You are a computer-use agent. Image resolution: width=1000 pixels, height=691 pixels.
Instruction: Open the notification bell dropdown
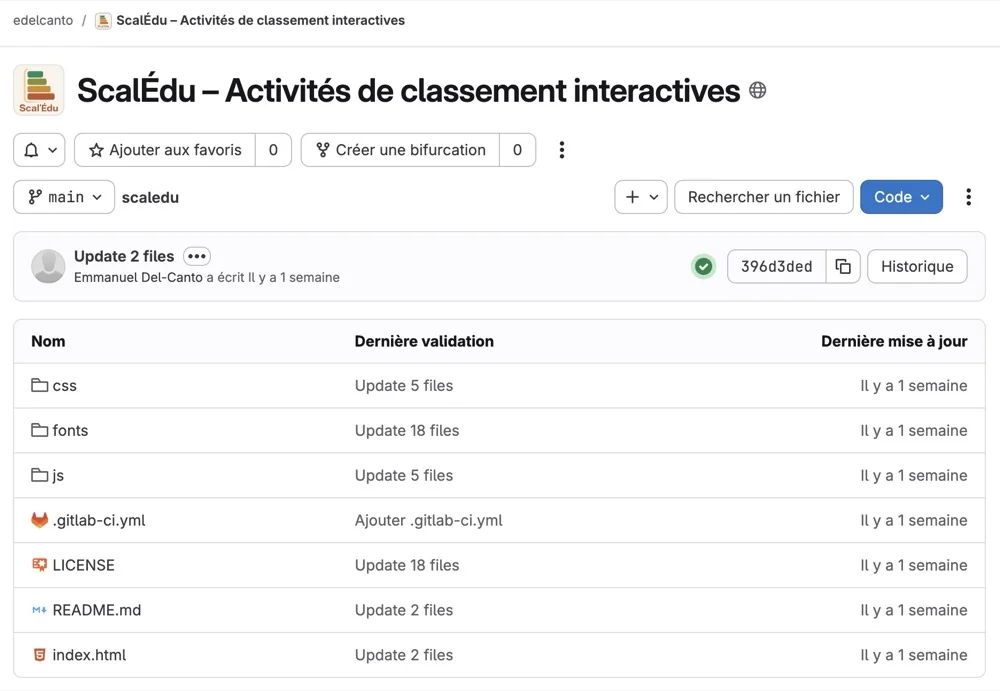(x=40, y=150)
